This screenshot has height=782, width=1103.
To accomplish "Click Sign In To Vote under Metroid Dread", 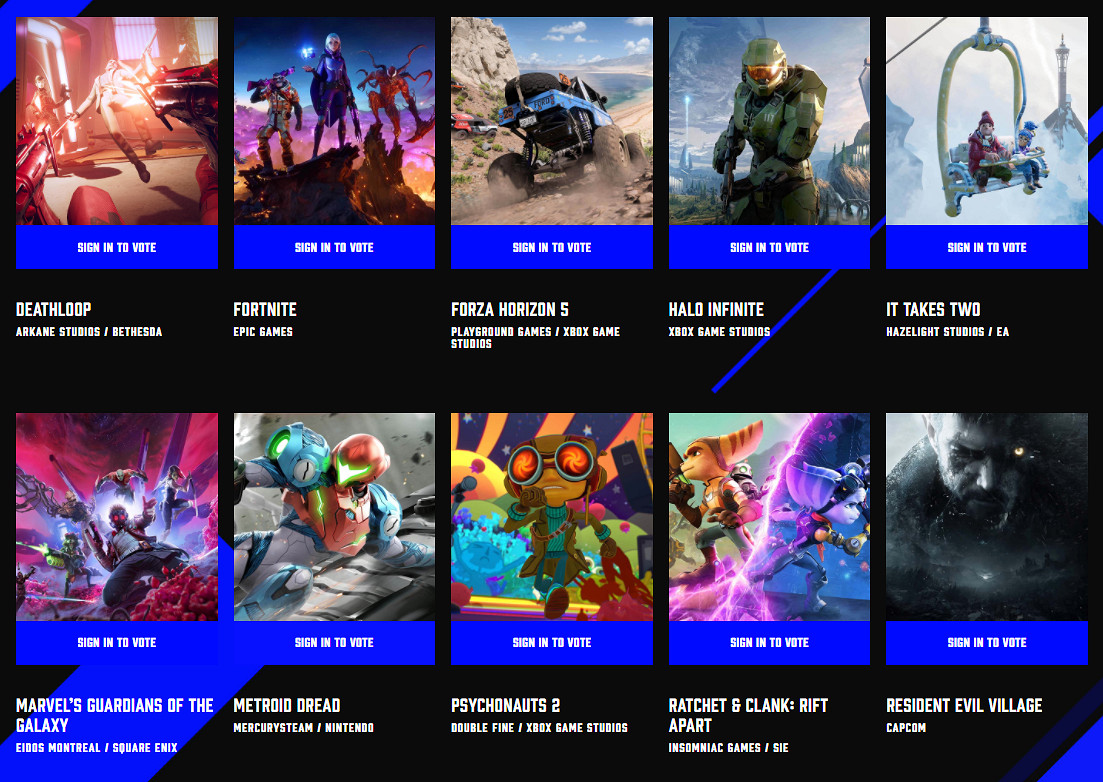I will [x=334, y=642].
